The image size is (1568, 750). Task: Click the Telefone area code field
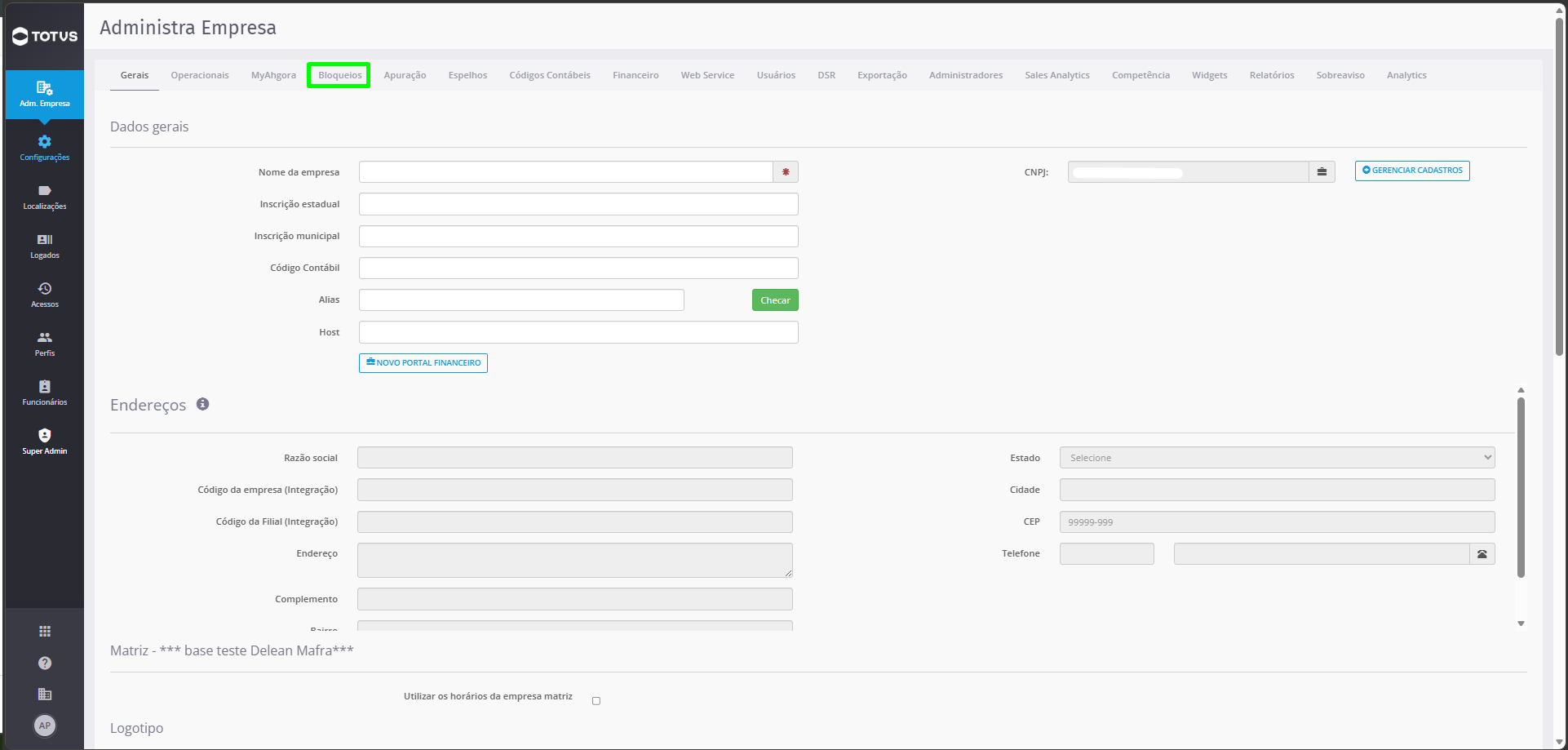click(x=1107, y=554)
